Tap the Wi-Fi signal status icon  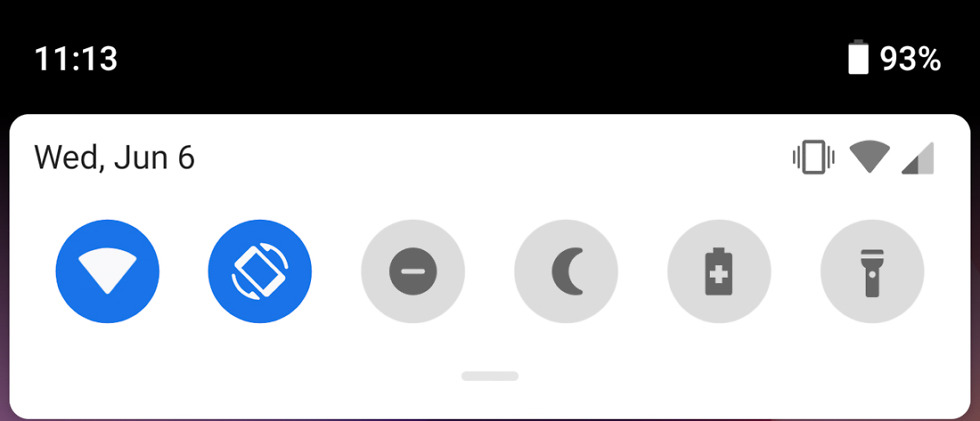coord(870,157)
